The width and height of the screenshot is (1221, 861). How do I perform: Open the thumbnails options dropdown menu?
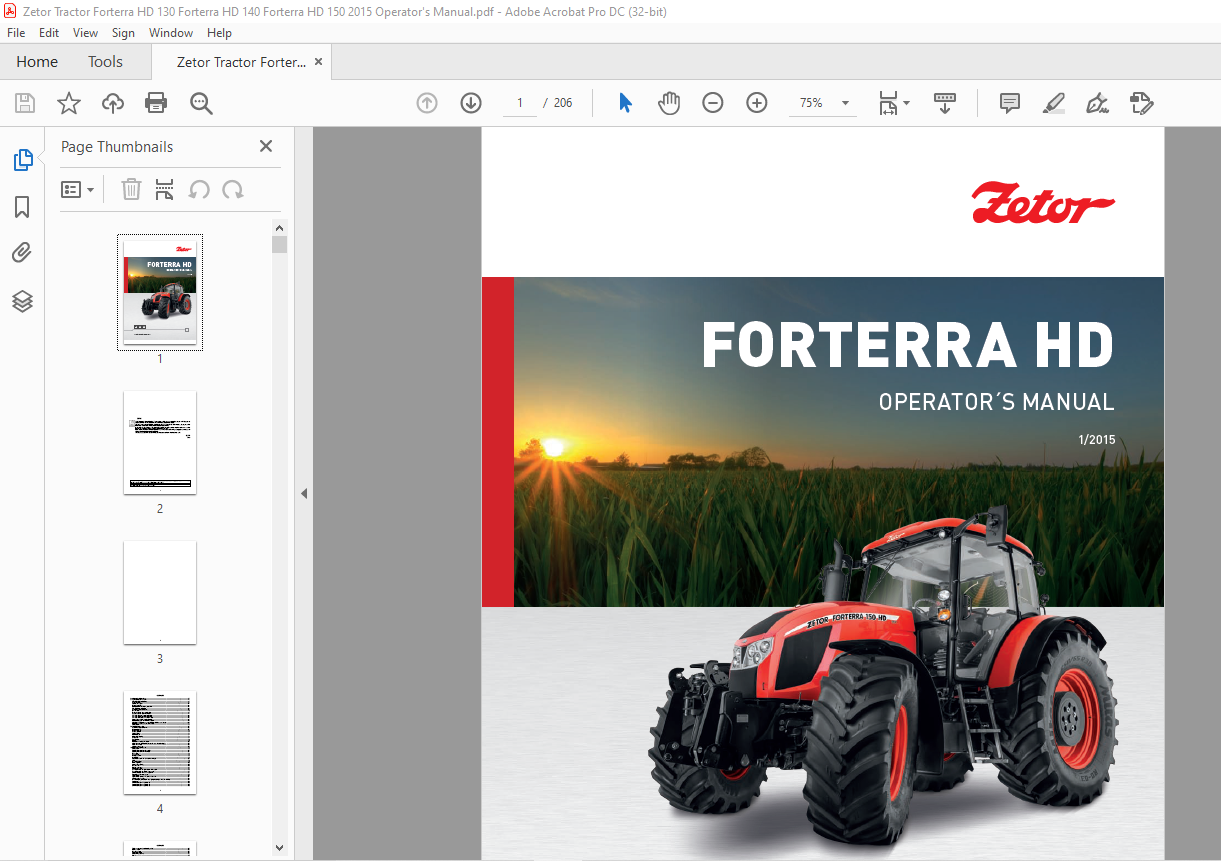pos(77,189)
